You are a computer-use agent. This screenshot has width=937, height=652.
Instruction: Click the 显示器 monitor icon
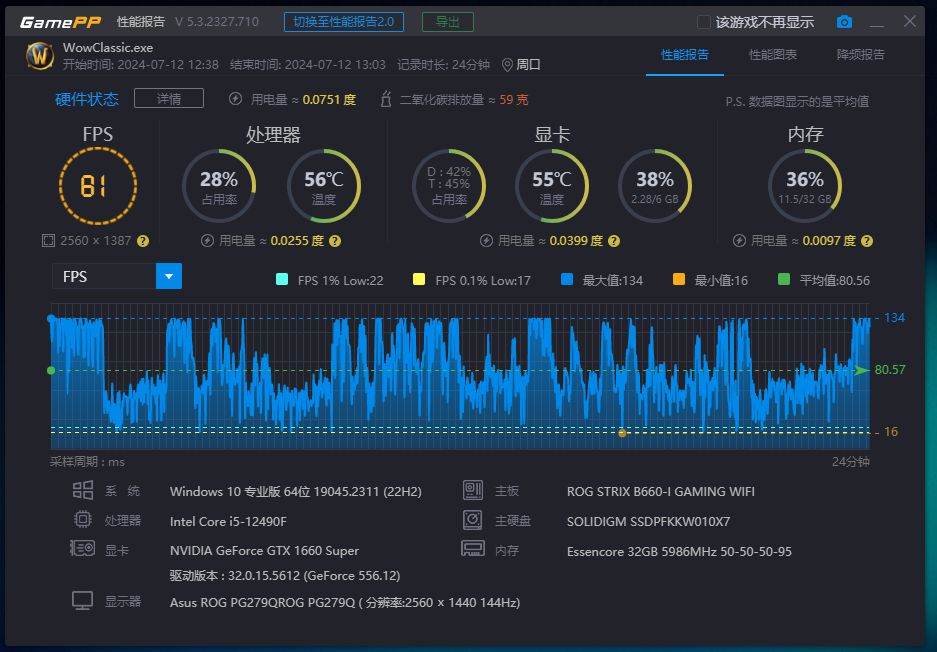coord(85,600)
